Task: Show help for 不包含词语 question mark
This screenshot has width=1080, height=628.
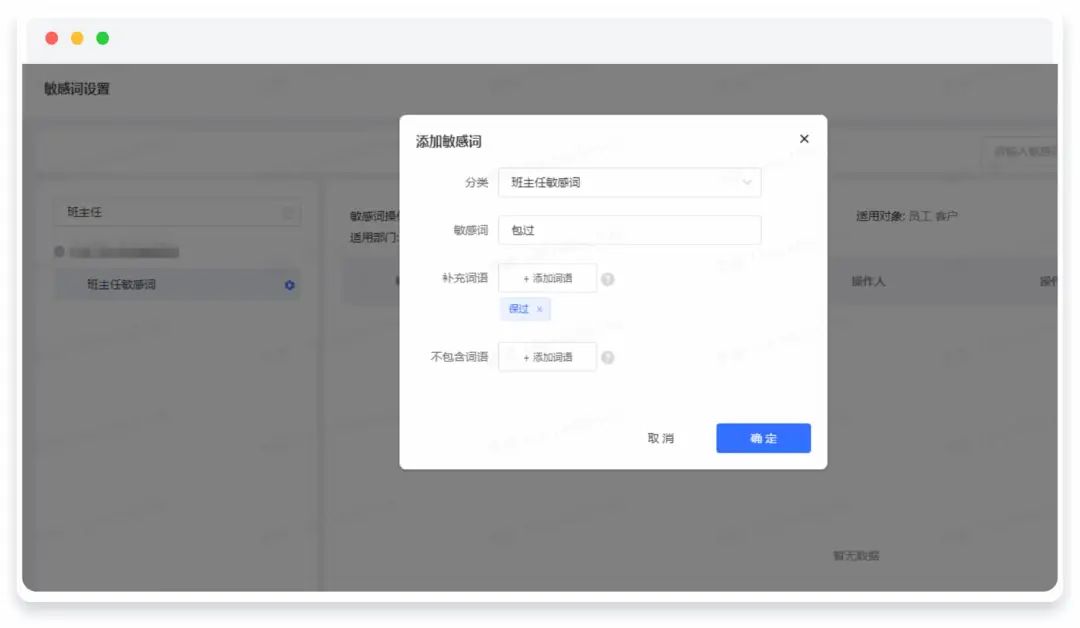Action: click(607, 357)
